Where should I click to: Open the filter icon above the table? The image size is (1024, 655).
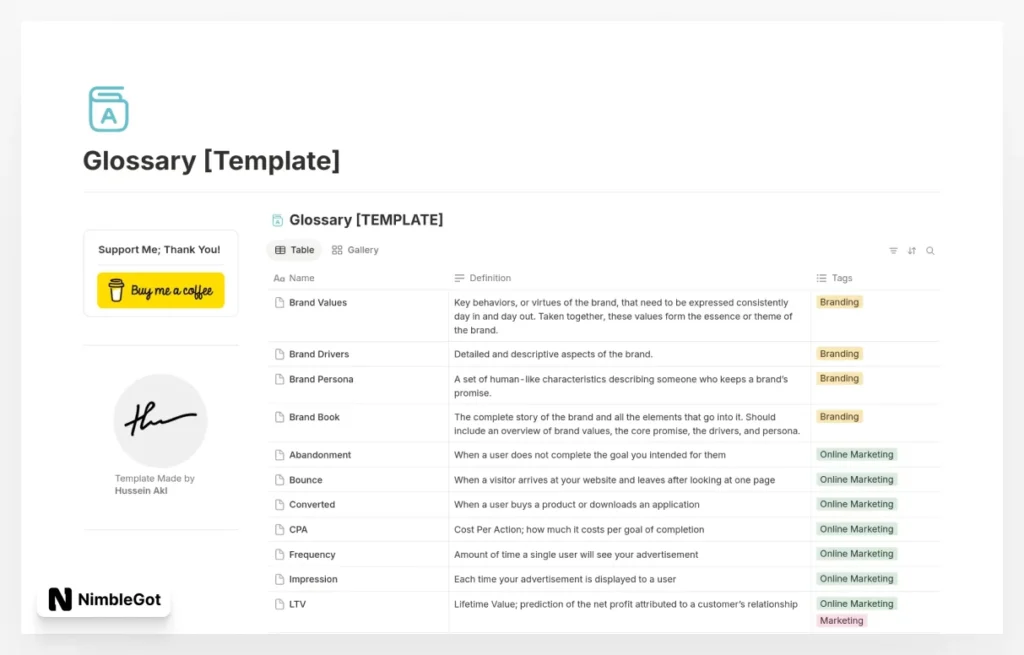point(893,249)
